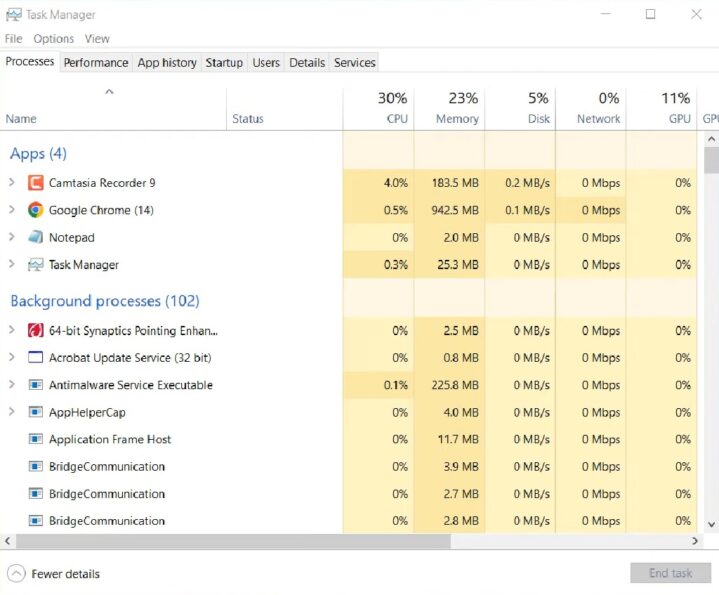Click Antimalware's 225.8 MB memory value
The width and height of the screenshot is (719, 595).
coord(455,385)
